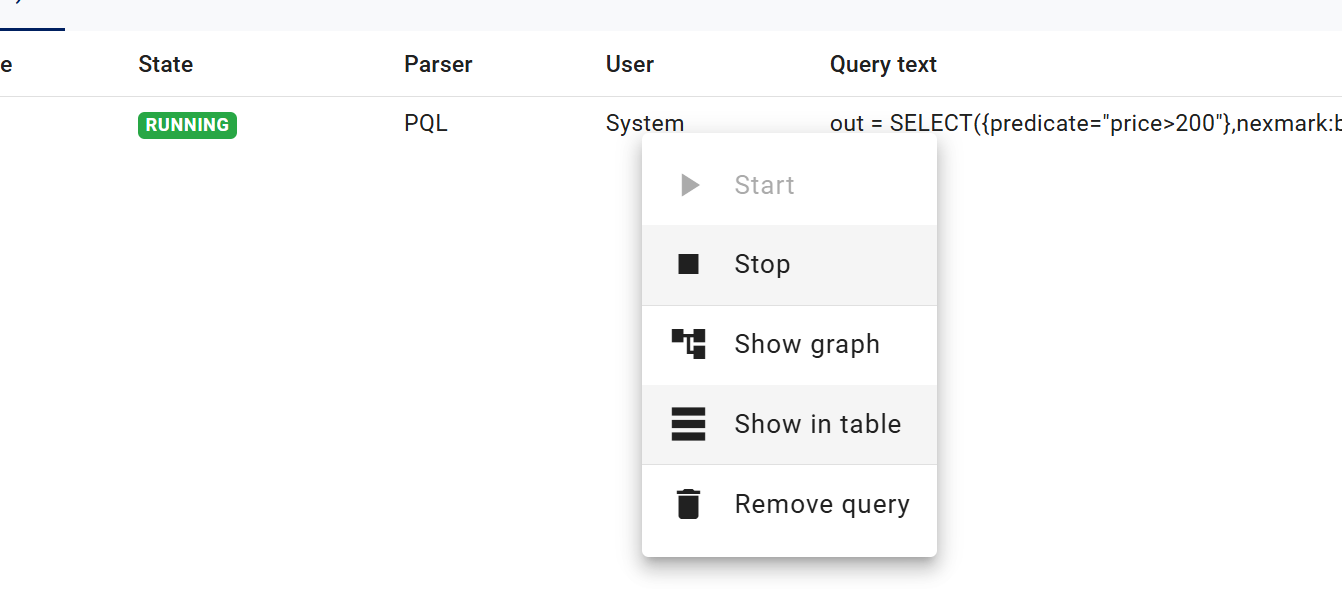This screenshot has width=1342, height=589.
Task: Click the PQL parser cell
Action: 425,124
